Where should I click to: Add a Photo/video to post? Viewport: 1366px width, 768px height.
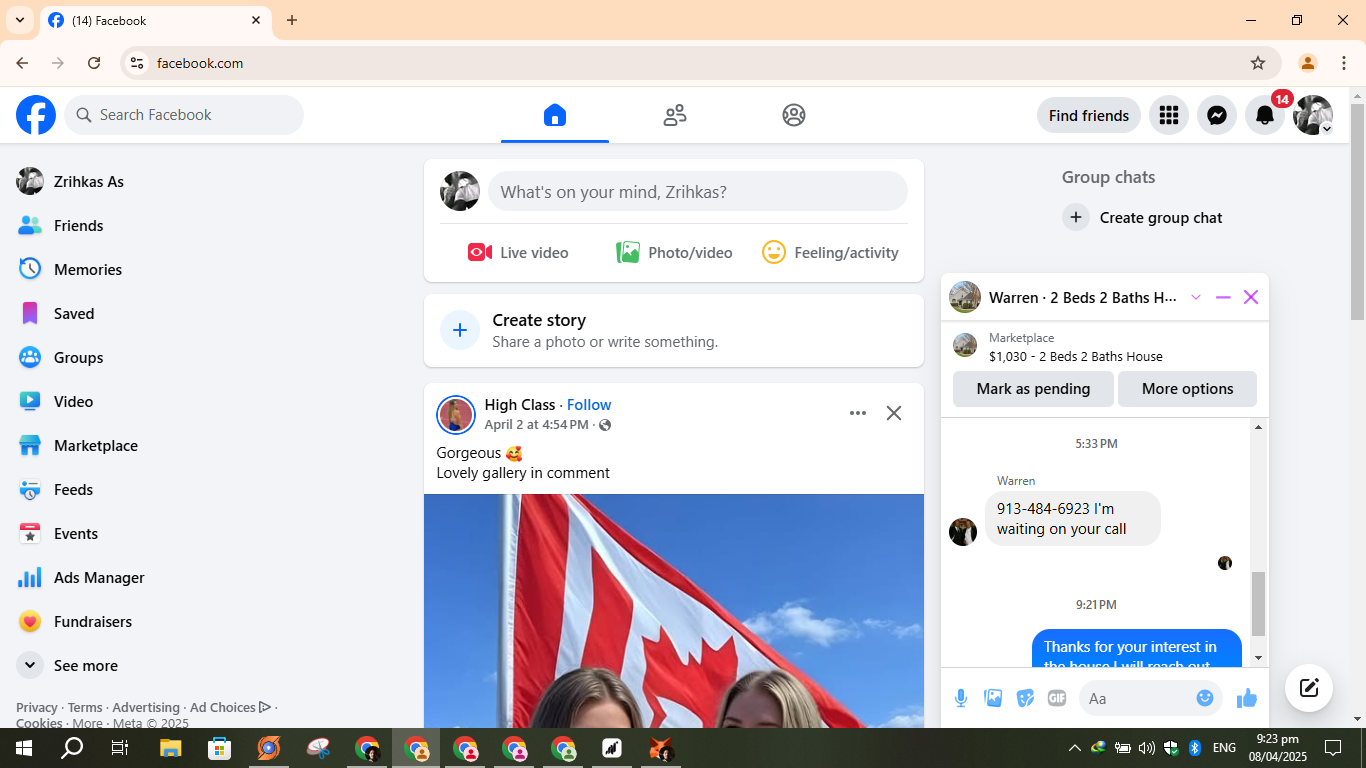tap(674, 252)
